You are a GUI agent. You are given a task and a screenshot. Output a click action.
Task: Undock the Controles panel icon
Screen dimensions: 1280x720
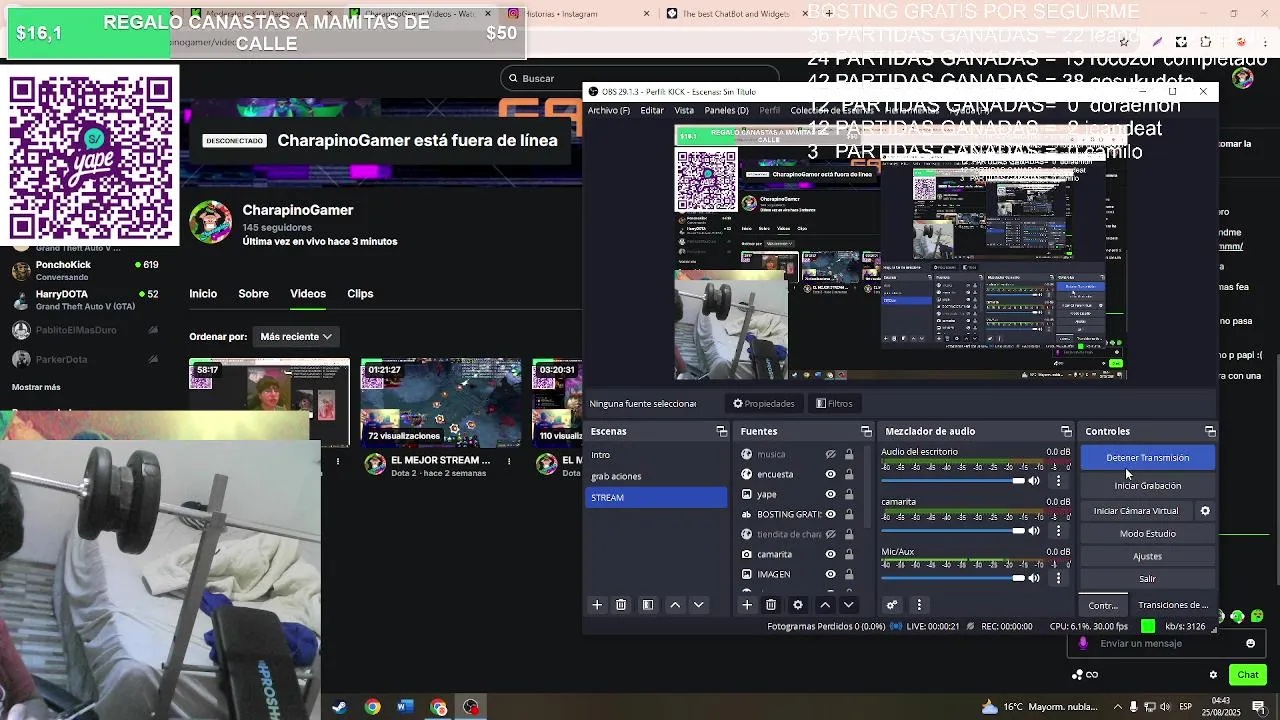point(1210,431)
